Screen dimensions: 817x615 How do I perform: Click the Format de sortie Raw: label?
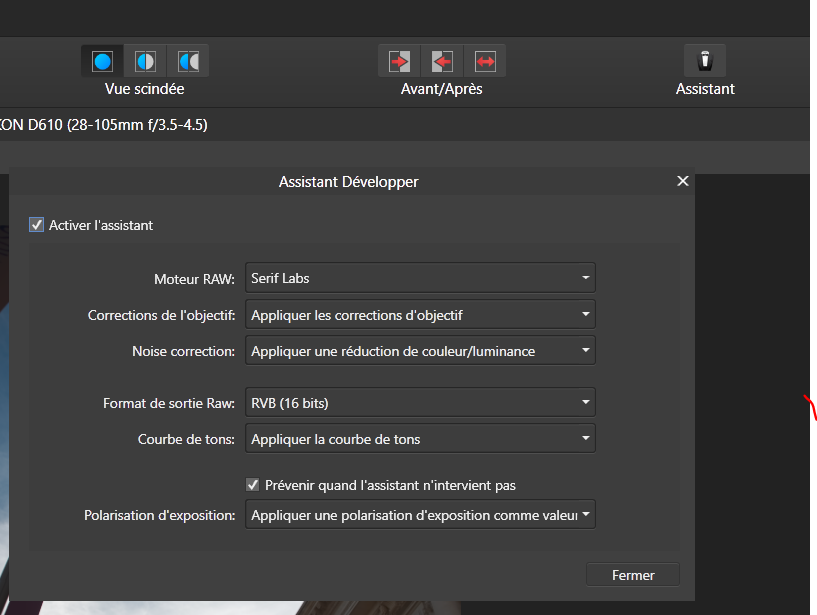click(169, 403)
